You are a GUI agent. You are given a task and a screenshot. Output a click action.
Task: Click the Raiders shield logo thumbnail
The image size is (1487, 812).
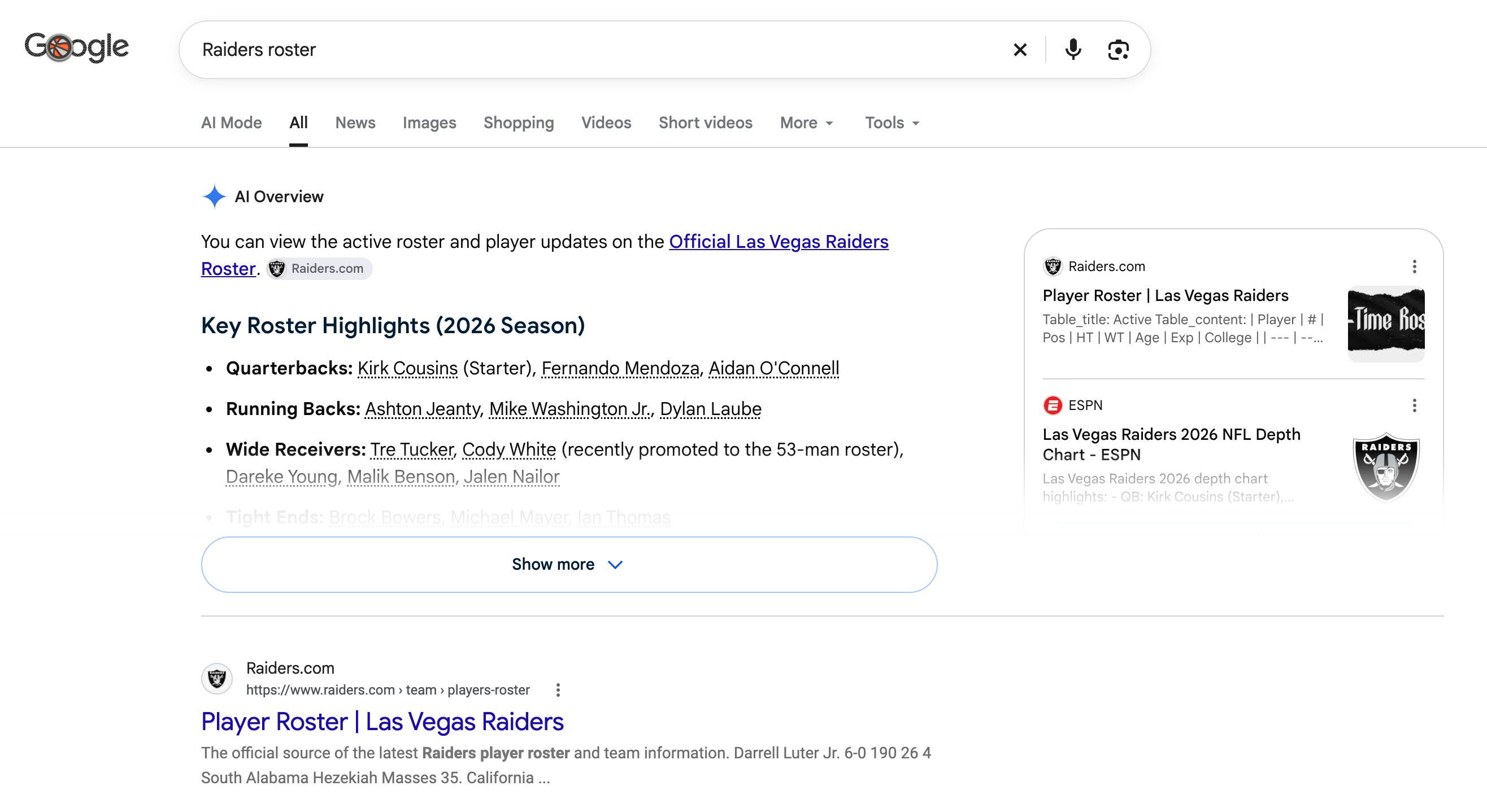(1385, 466)
